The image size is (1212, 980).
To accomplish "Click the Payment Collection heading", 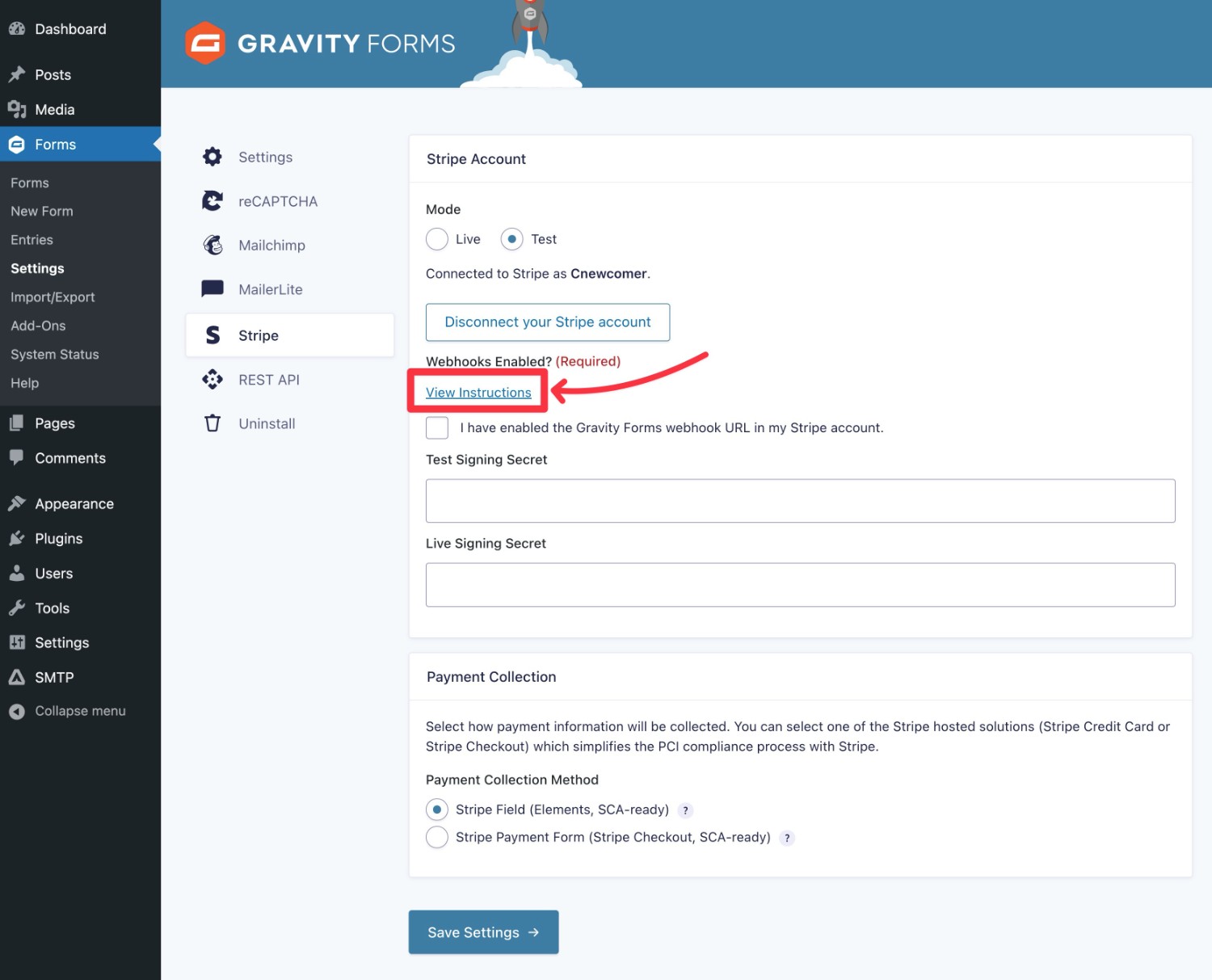I will [x=491, y=677].
